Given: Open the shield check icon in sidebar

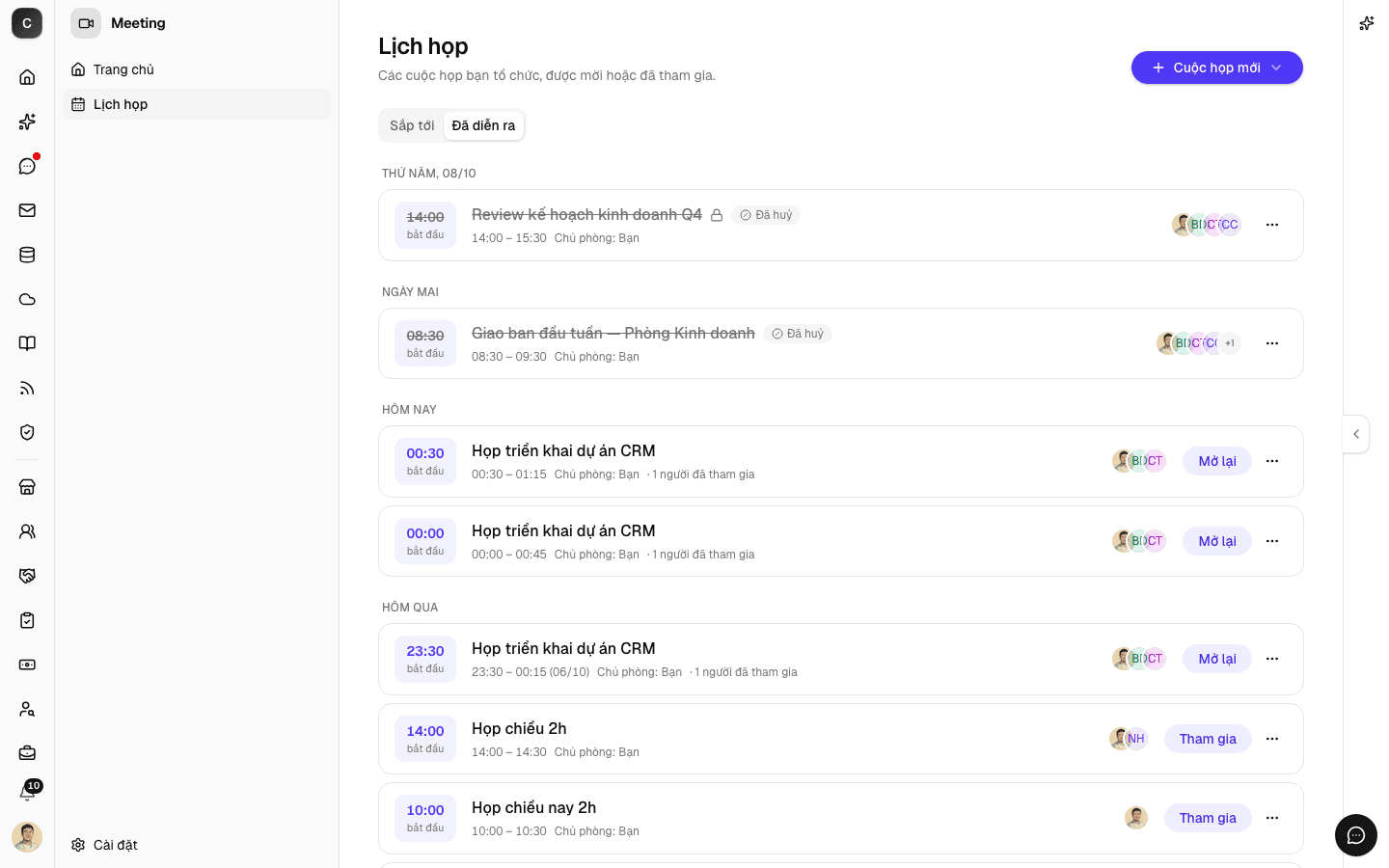Looking at the screenshot, I should coord(27,432).
